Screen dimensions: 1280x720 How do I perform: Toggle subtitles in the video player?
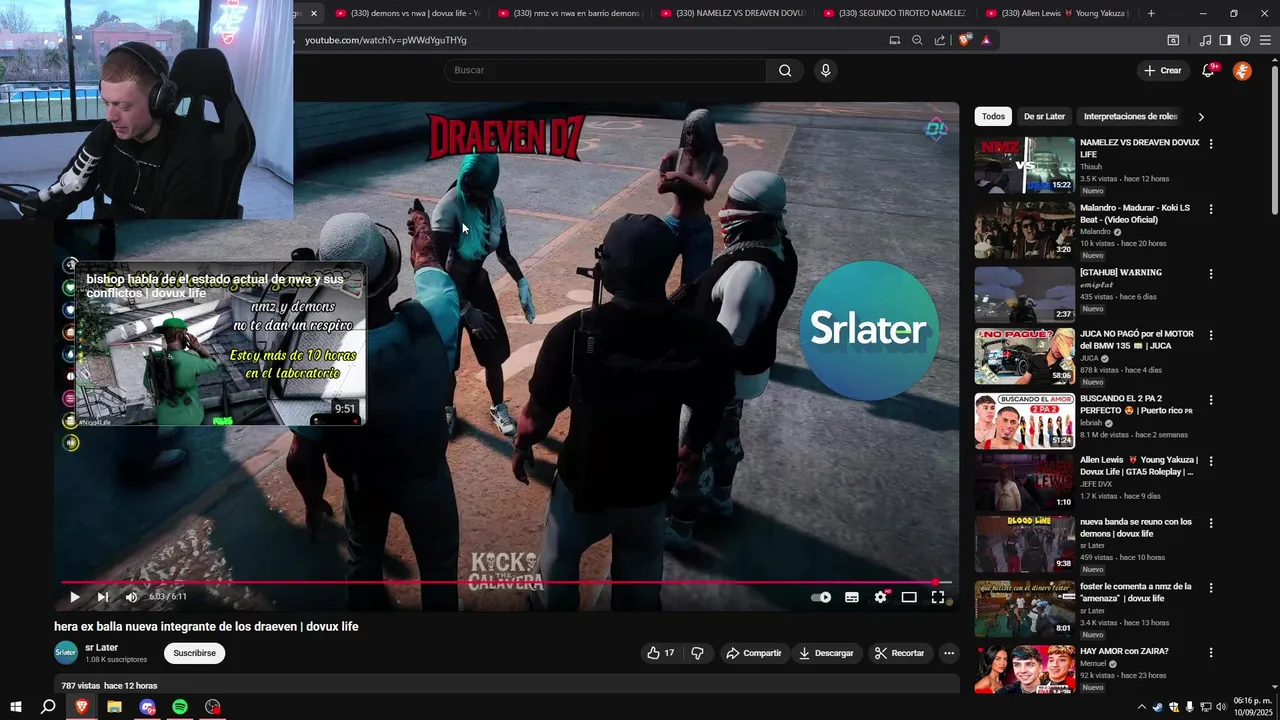coord(852,597)
